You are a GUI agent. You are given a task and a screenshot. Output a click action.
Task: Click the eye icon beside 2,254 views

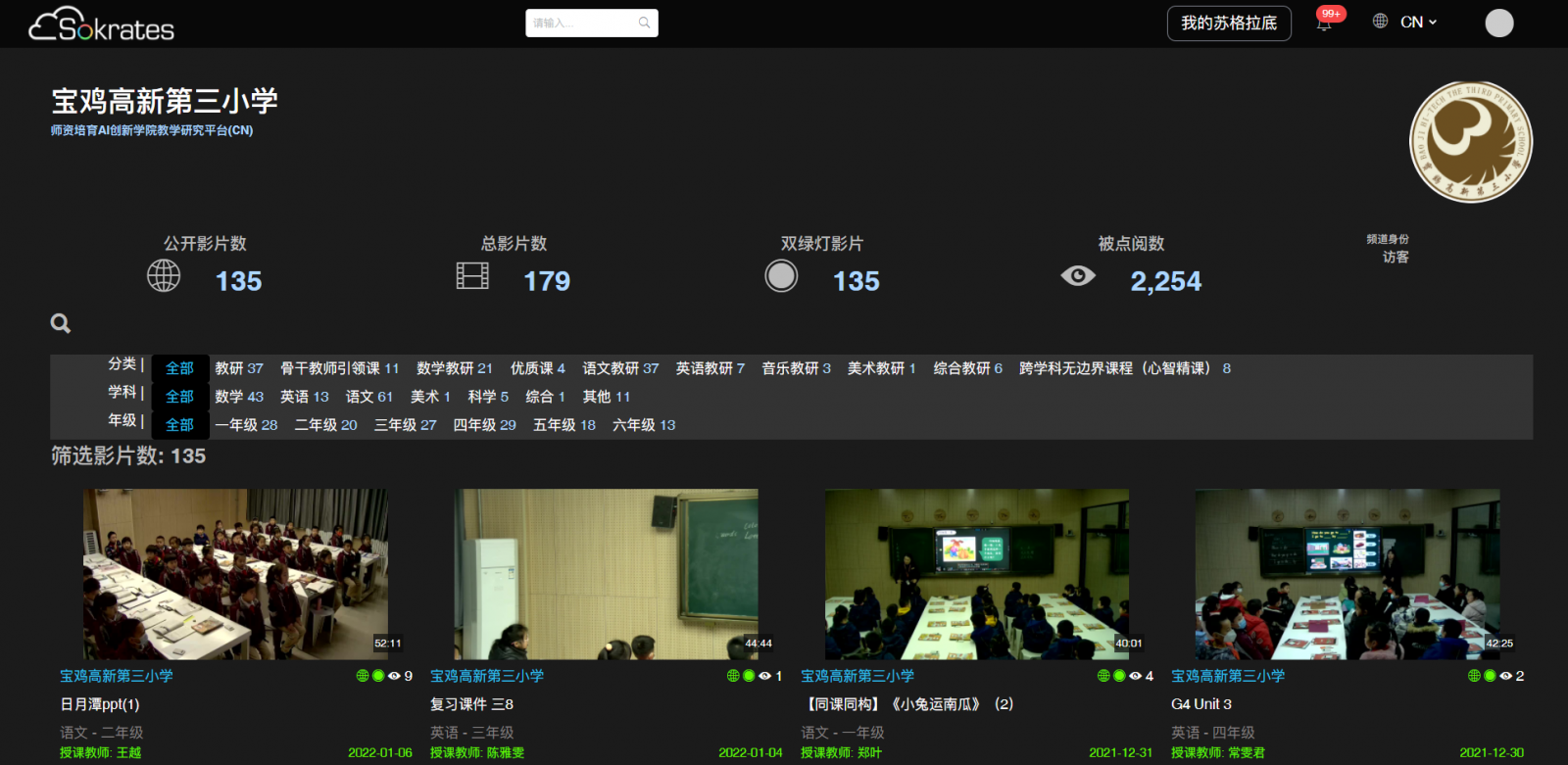pos(1078,276)
